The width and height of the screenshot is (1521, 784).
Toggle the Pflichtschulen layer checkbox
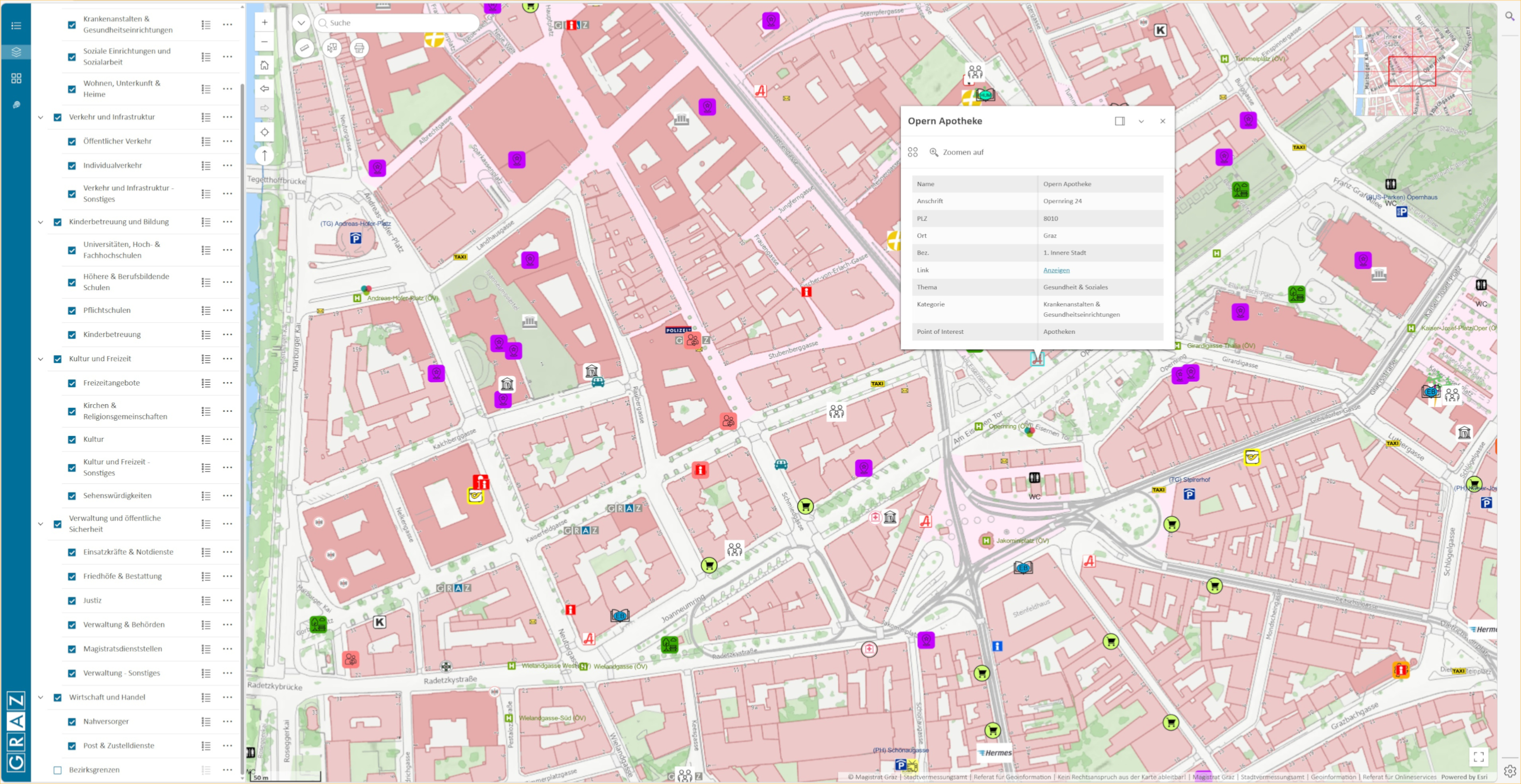click(x=72, y=310)
